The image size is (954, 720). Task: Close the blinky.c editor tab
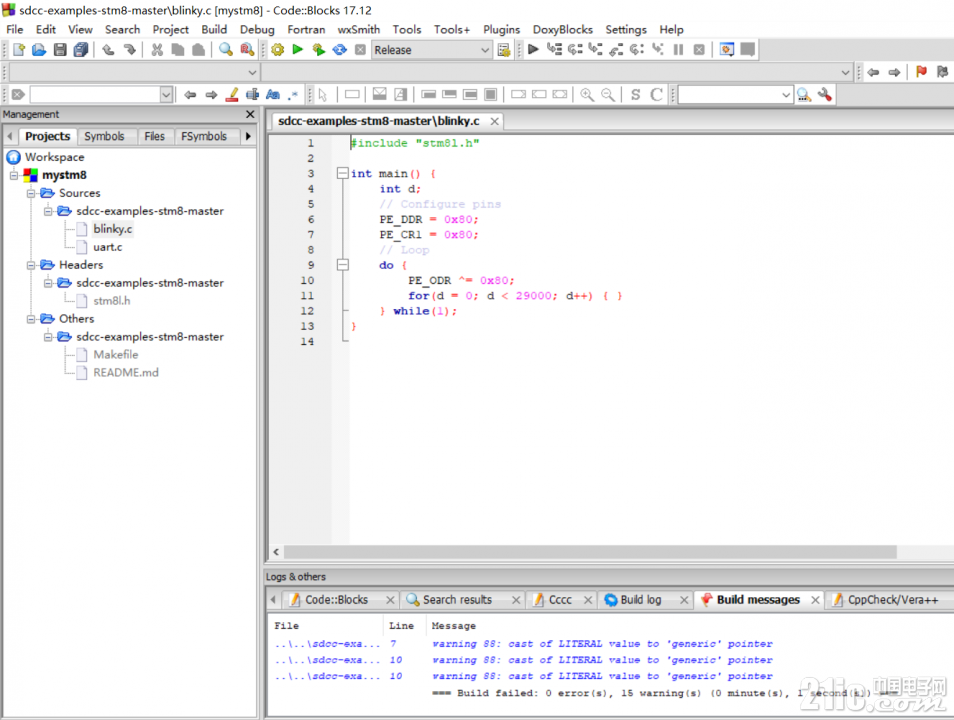(495, 121)
